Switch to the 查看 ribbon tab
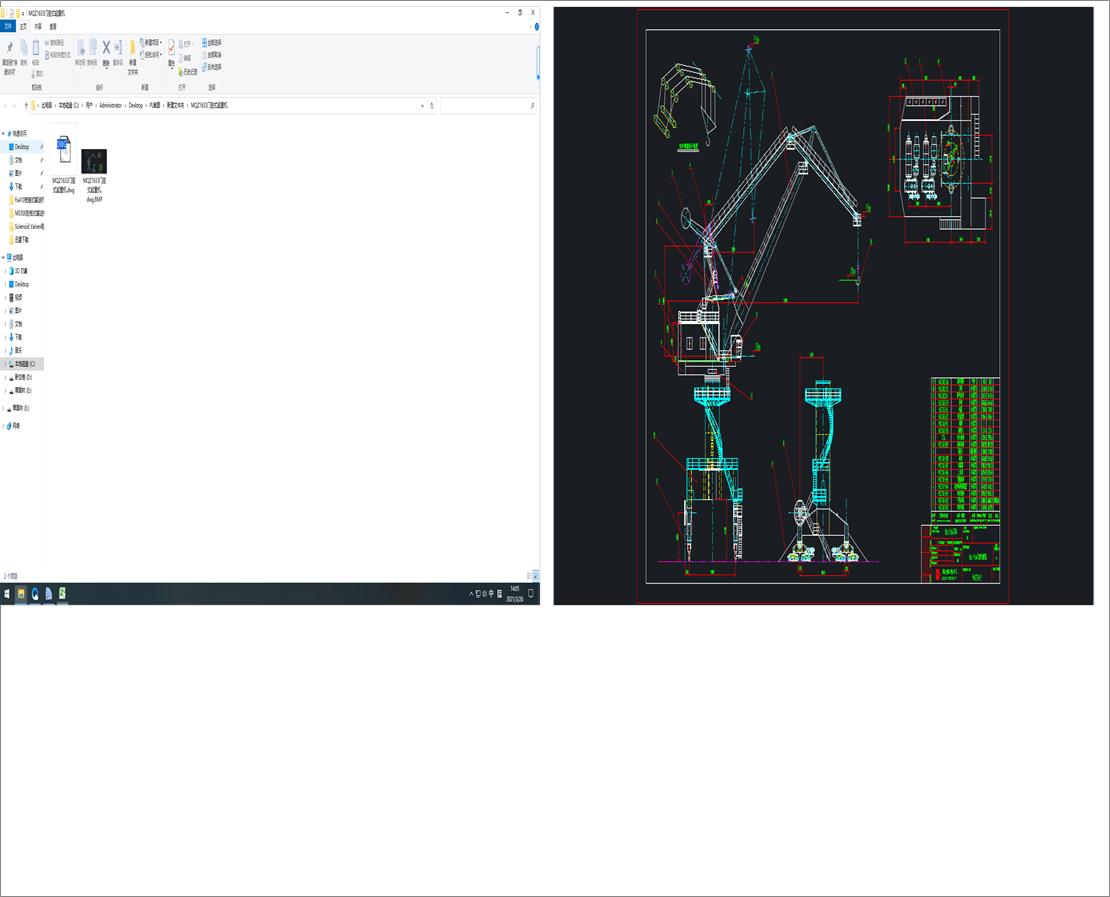1110x897 pixels. 52,26
